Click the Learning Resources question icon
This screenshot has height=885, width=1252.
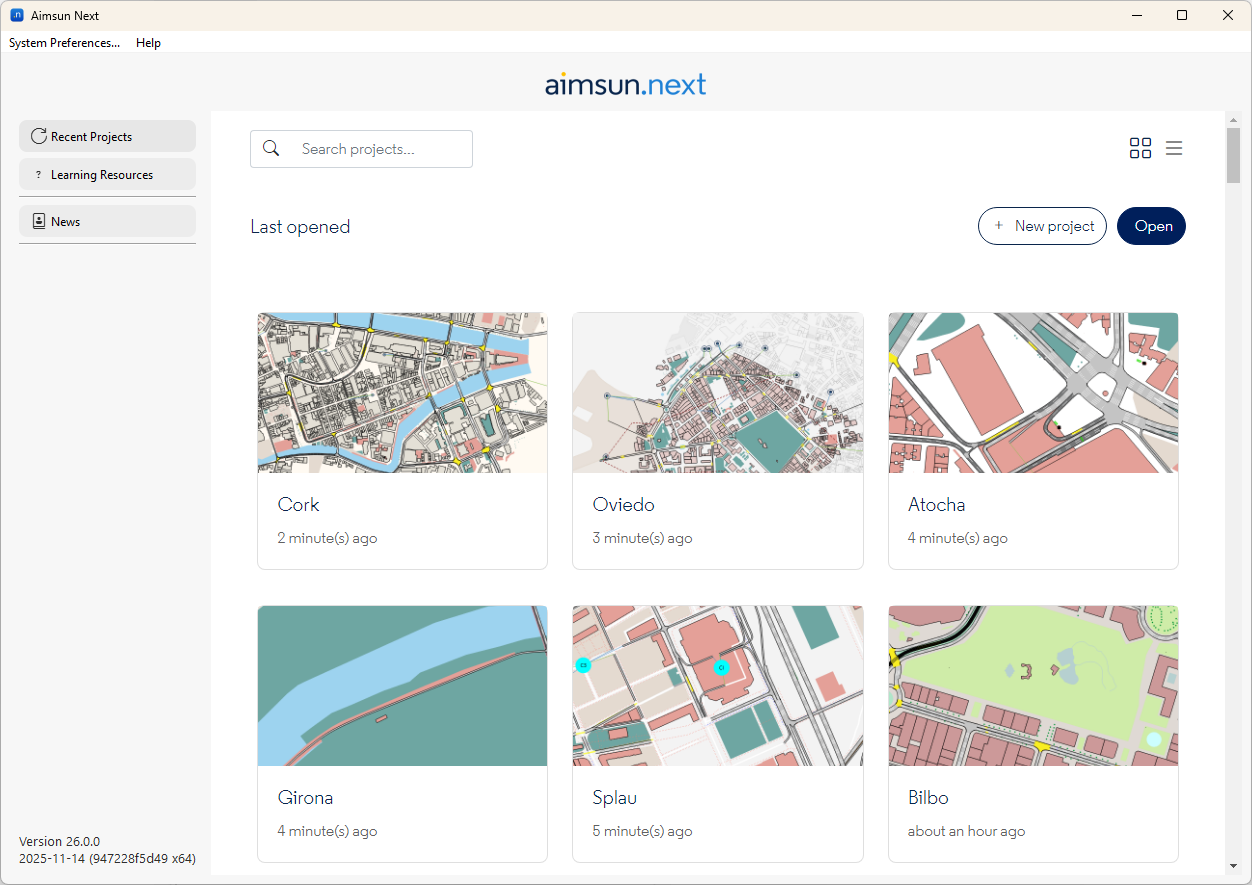click(39, 174)
